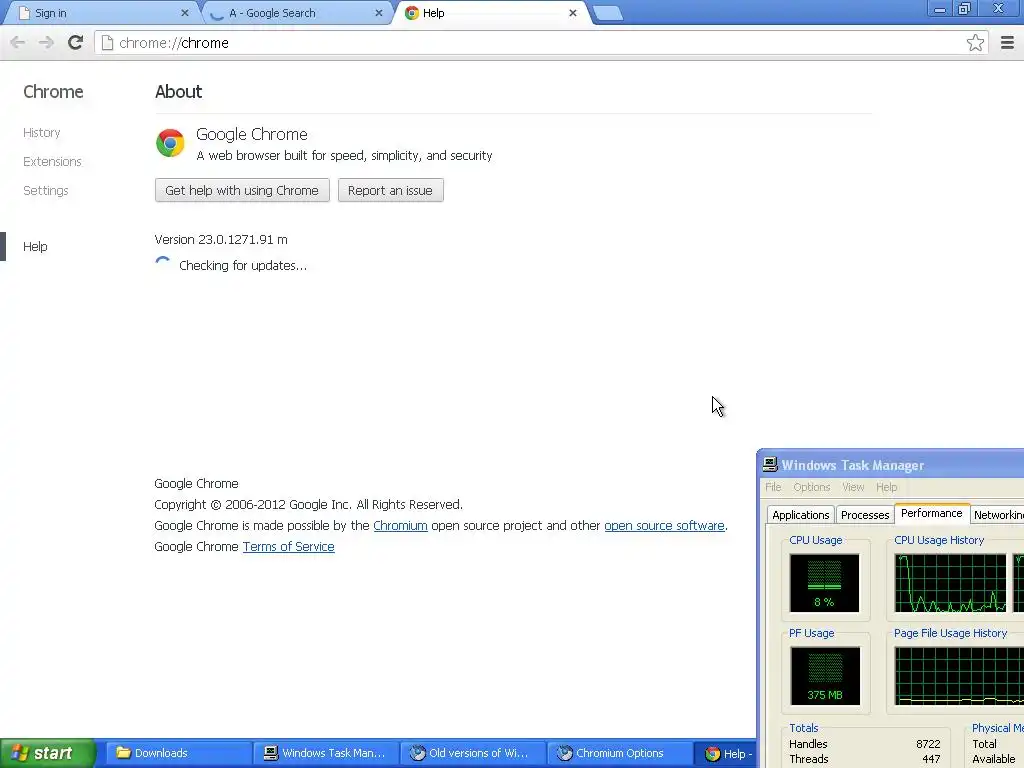This screenshot has height=768, width=1024.
Task: Open the open source software link
Action: 664,526
